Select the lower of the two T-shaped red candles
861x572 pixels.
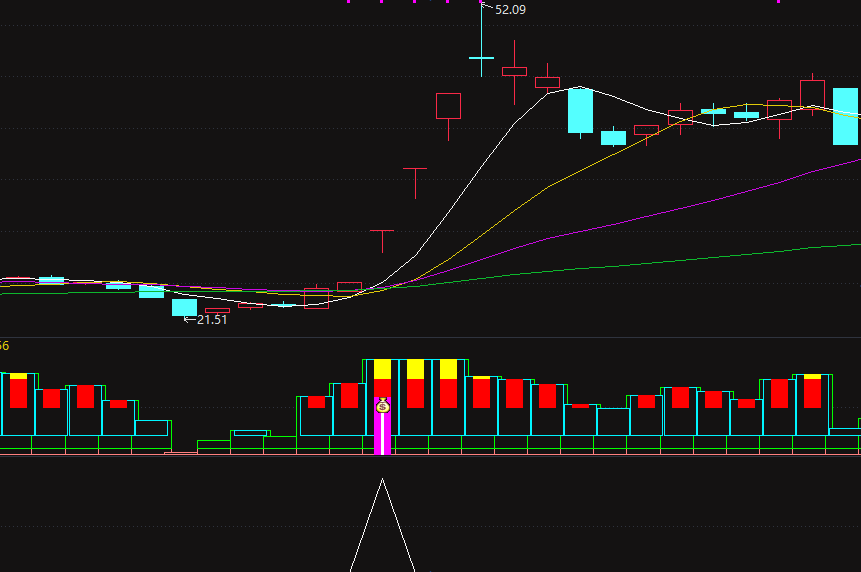click(382, 242)
